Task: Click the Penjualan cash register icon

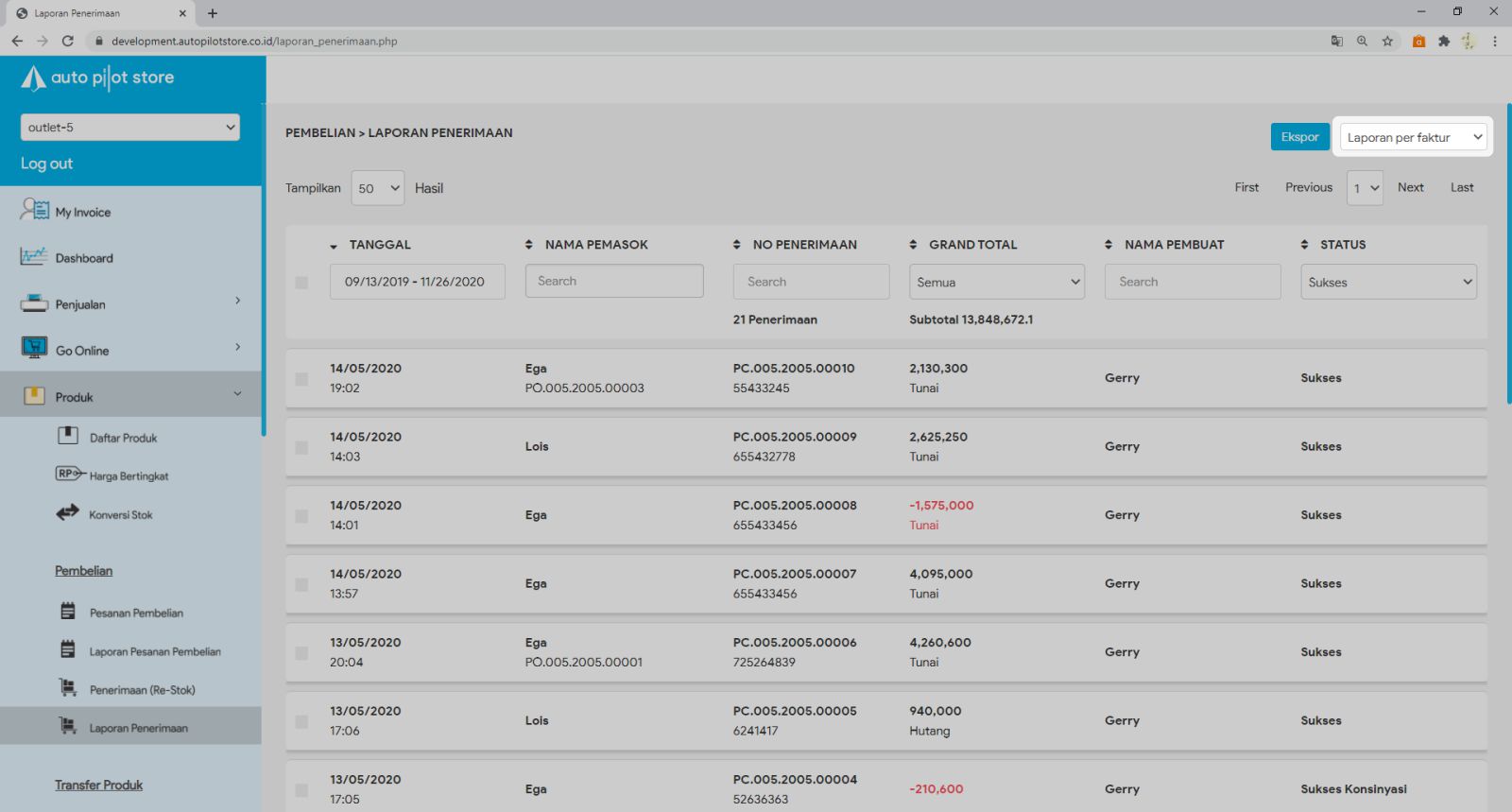Action: (x=34, y=303)
